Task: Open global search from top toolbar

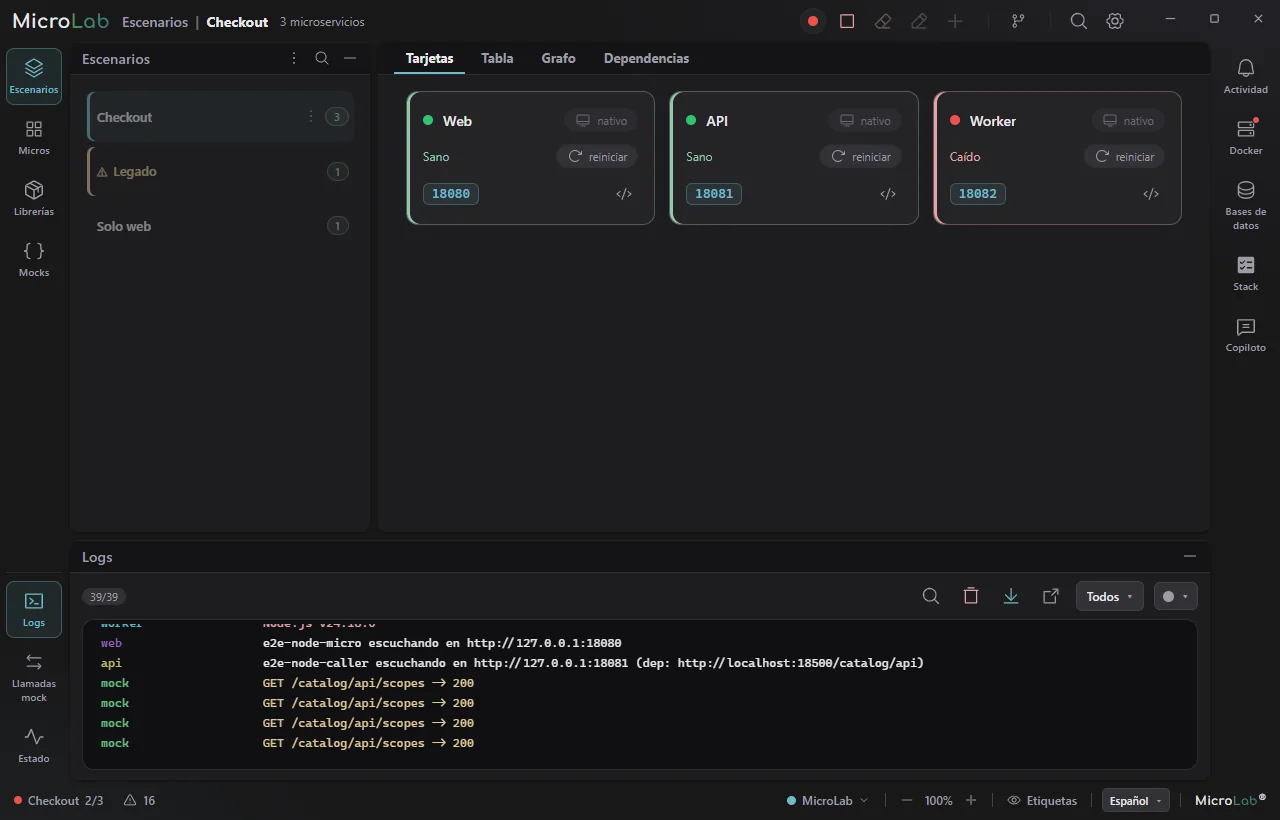Action: tap(1079, 21)
